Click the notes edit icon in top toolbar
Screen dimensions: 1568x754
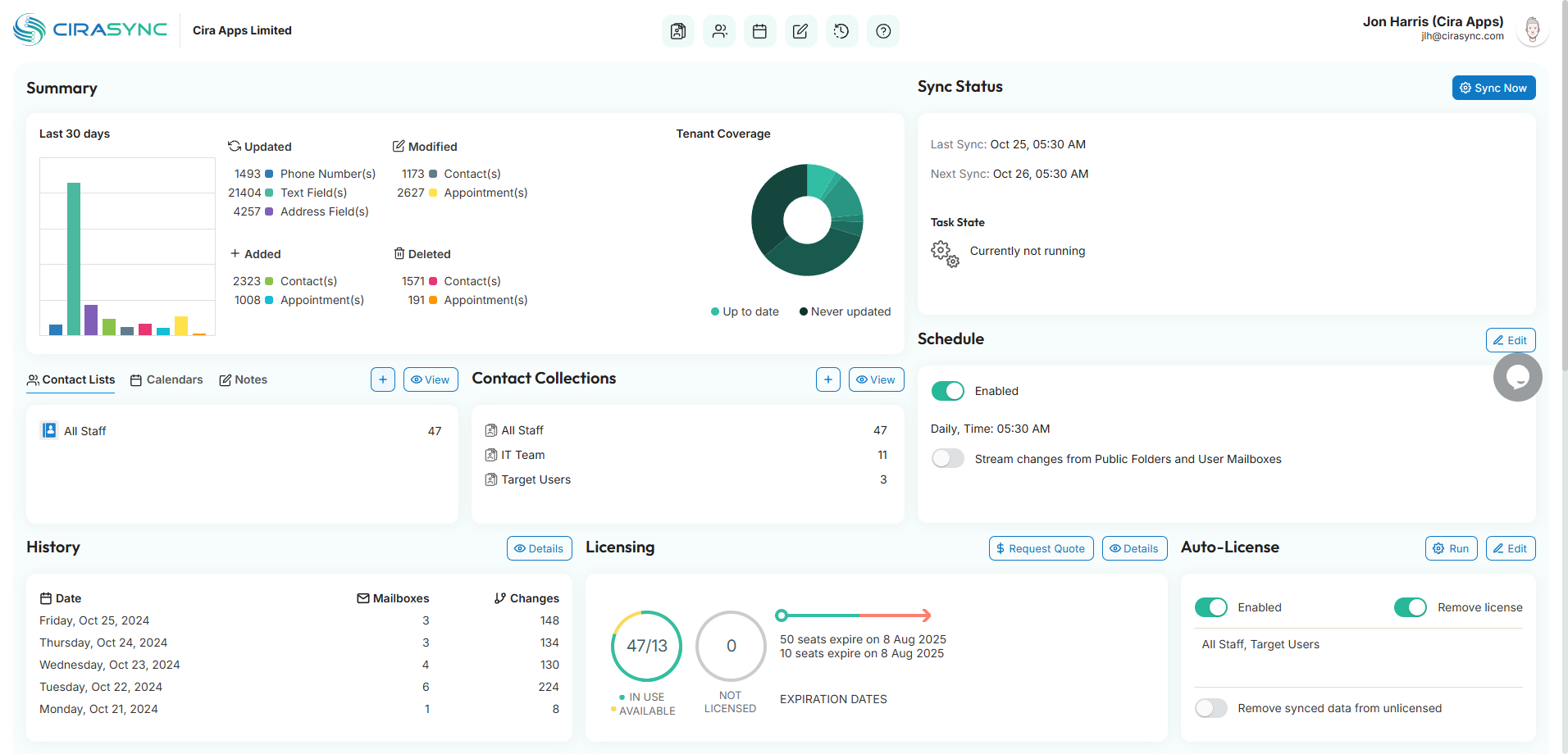(x=800, y=31)
